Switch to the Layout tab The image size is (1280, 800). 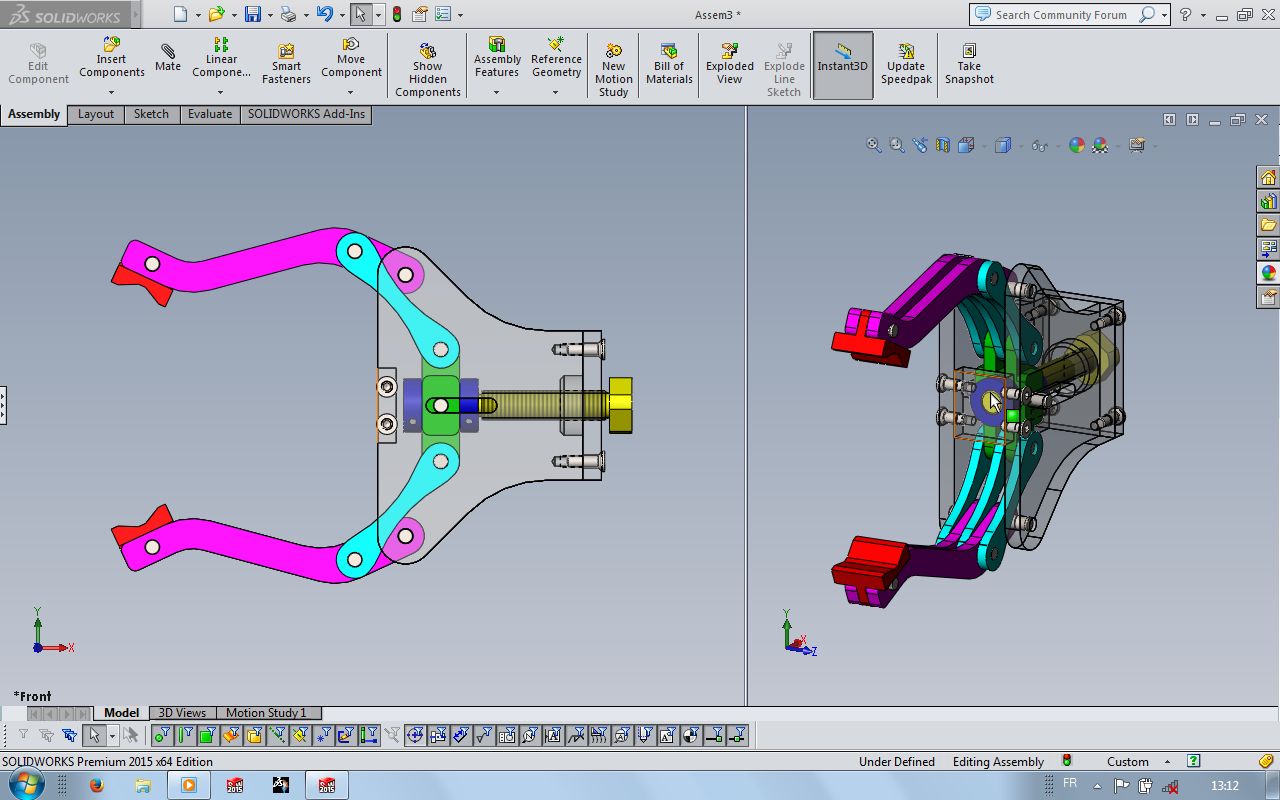tap(96, 114)
